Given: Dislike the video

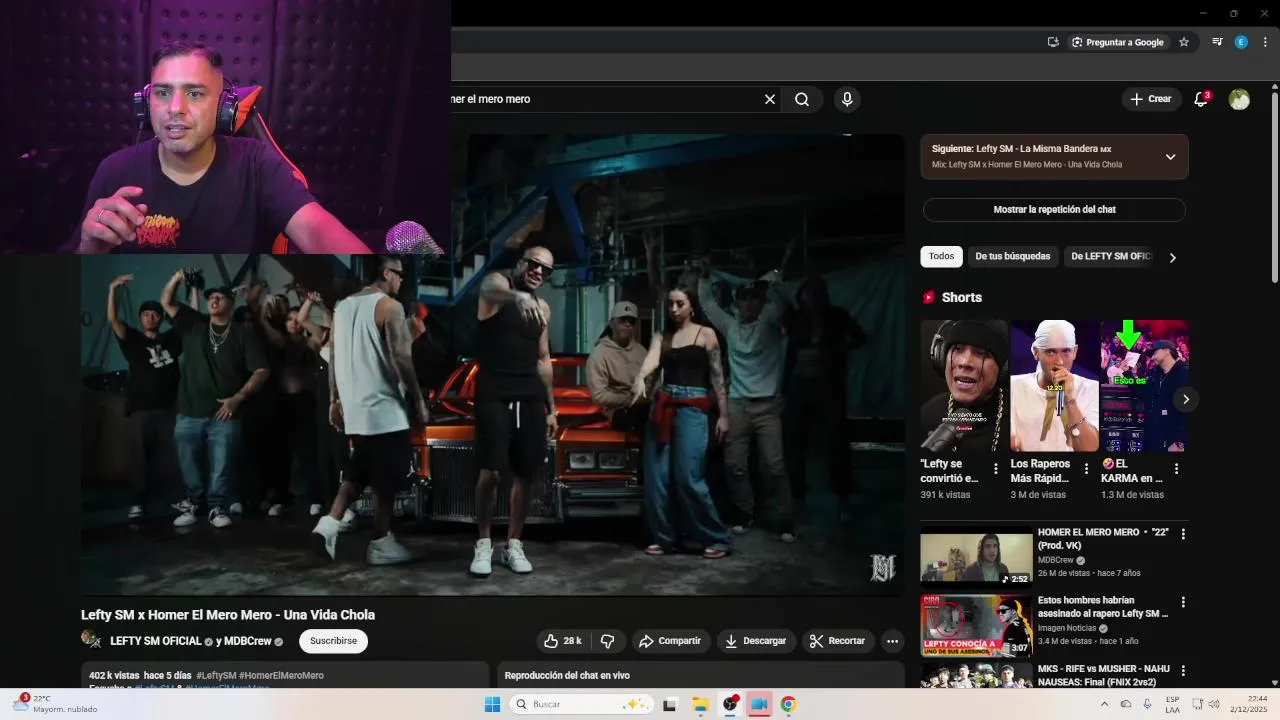Looking at the screenshot, I should 607,641.
